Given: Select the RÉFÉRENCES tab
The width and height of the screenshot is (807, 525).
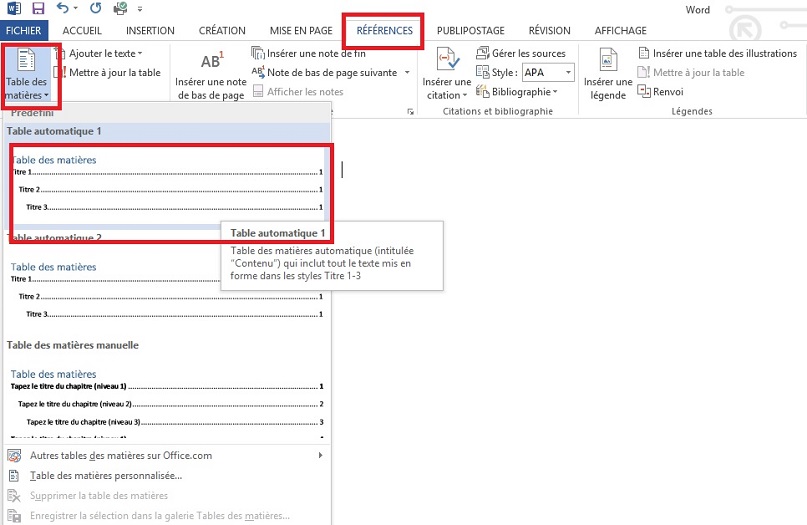Looking at the screenshot, I should (384, 30).
